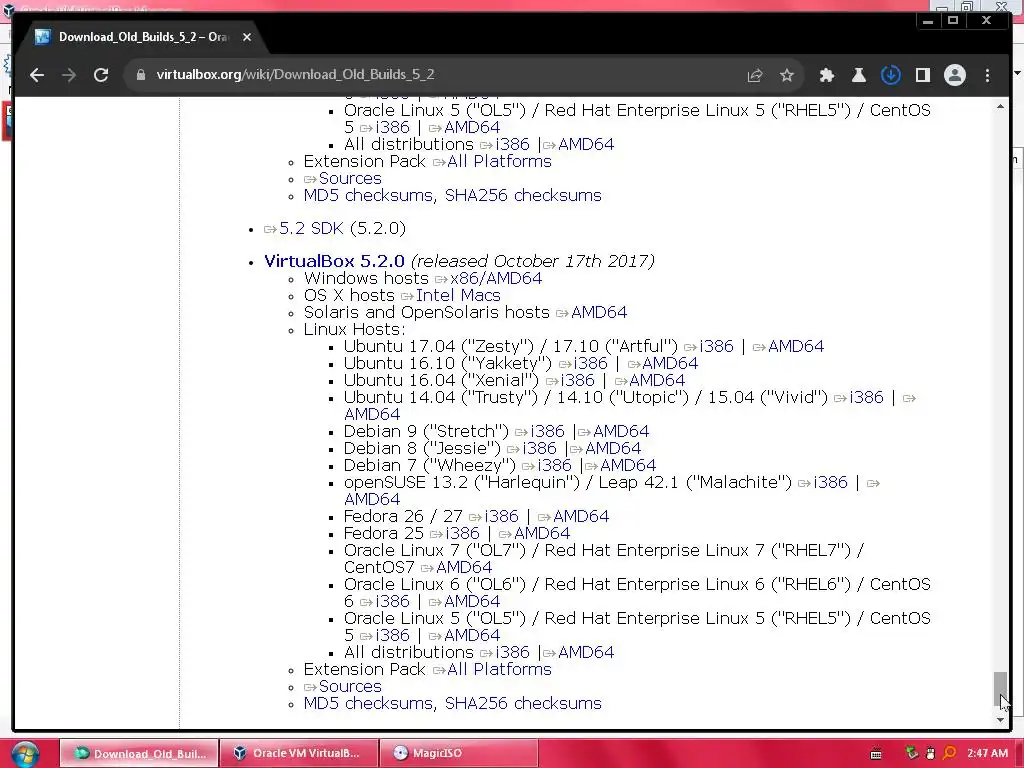1024x768 pixels.
Task: Click the taskbar clock 2:47 AM
Action: pyautogui.click(x=987, y=753)
